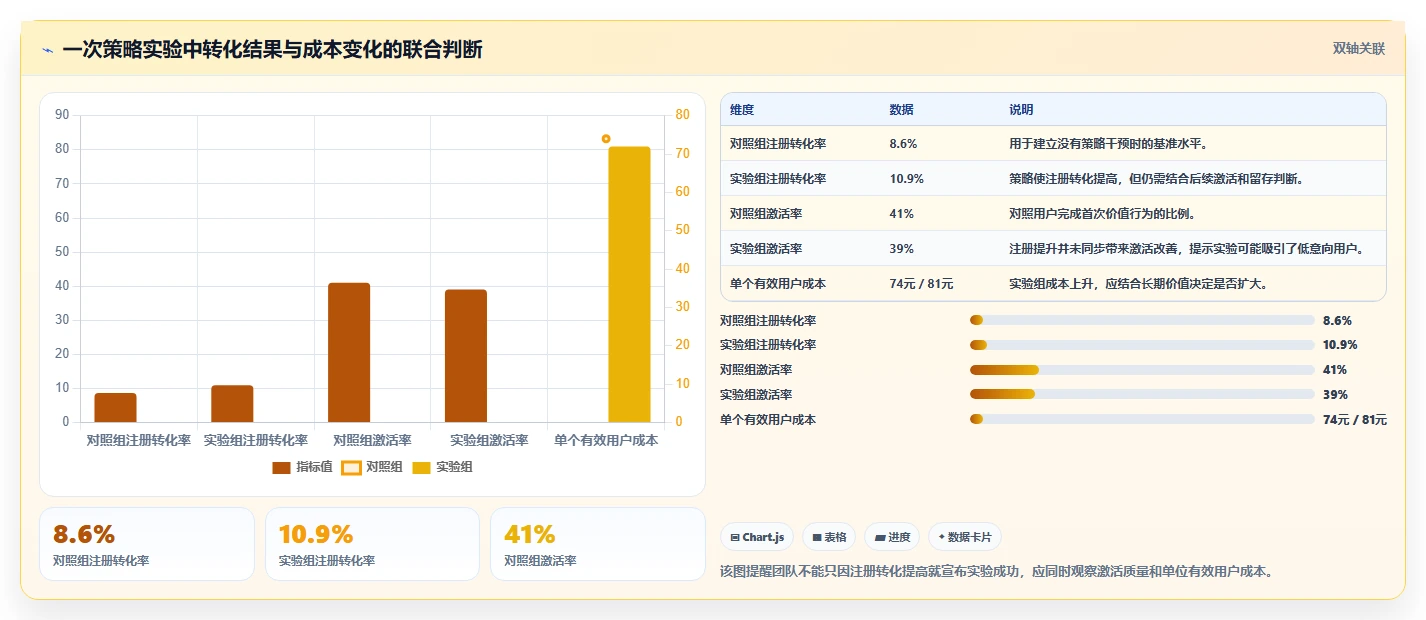Click the chart bar for 实验组激活率
The image size is (1426, 620).
point(466,356)
